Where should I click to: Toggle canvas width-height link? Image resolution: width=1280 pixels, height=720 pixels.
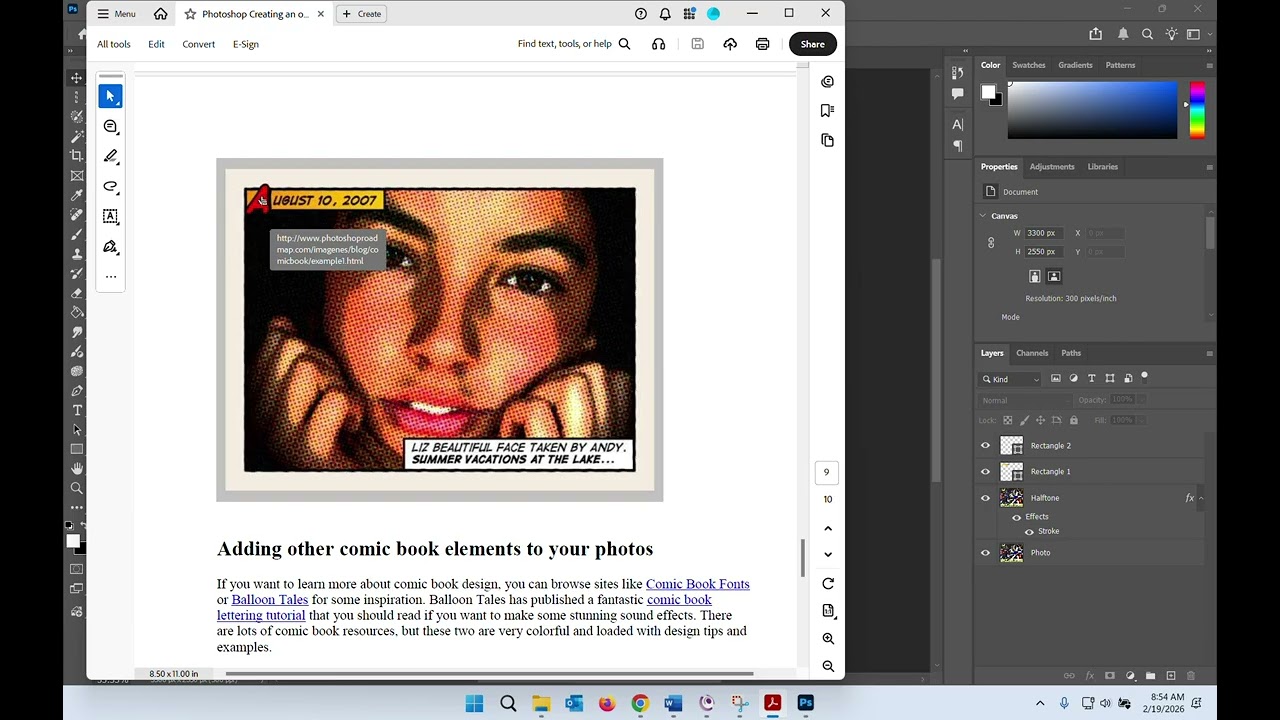(x=991, y=243)
